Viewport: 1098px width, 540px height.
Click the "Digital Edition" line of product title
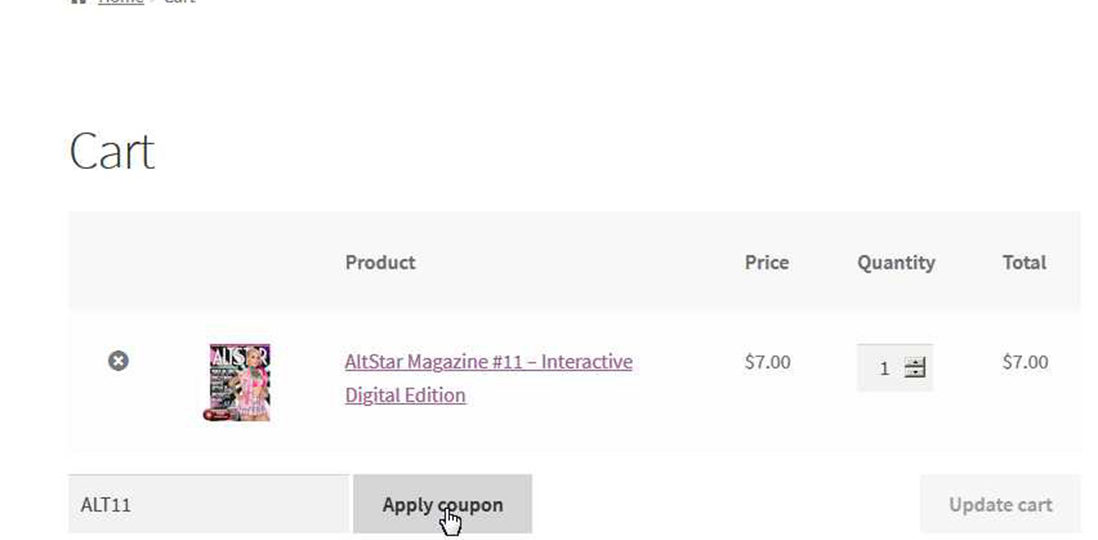click(405, 395)
